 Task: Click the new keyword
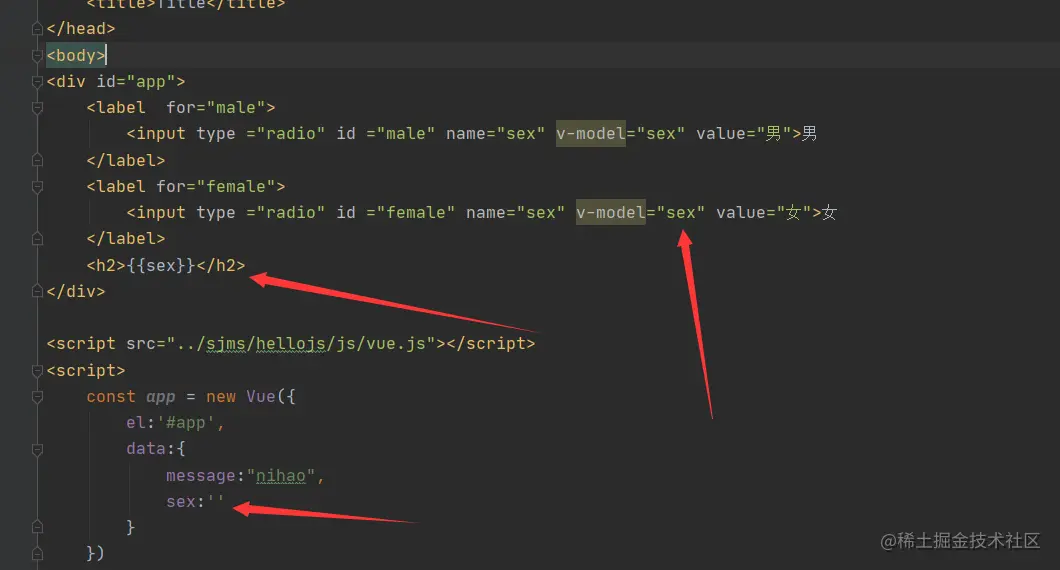coord(221,397)
